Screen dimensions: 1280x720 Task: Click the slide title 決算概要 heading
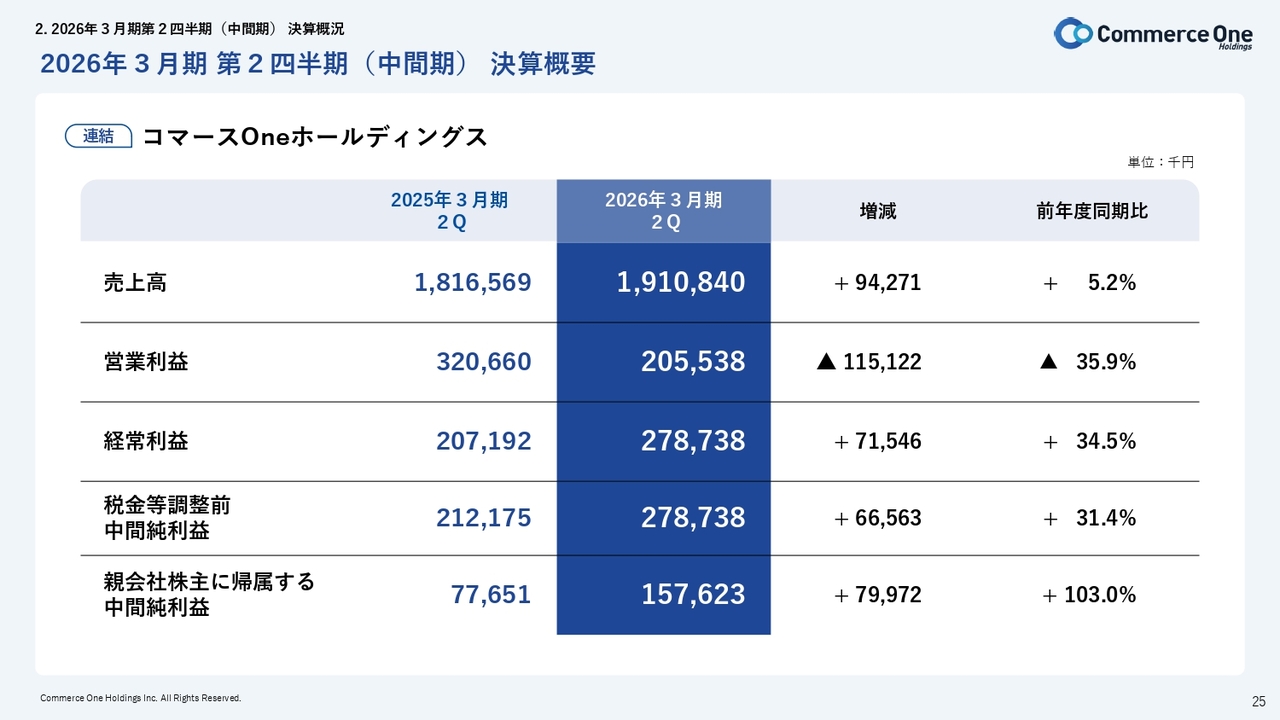(x=318, y=64)
